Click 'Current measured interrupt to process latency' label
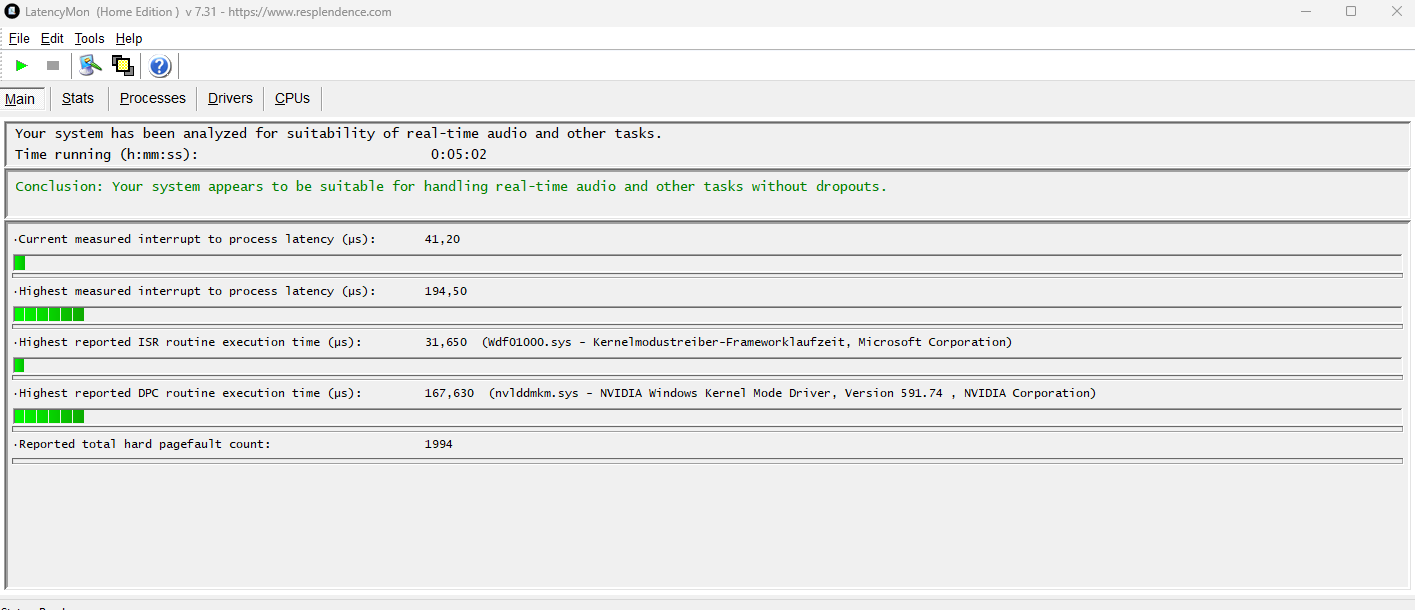The height and width of the screenshot is (610, 1415). (197, 239)
